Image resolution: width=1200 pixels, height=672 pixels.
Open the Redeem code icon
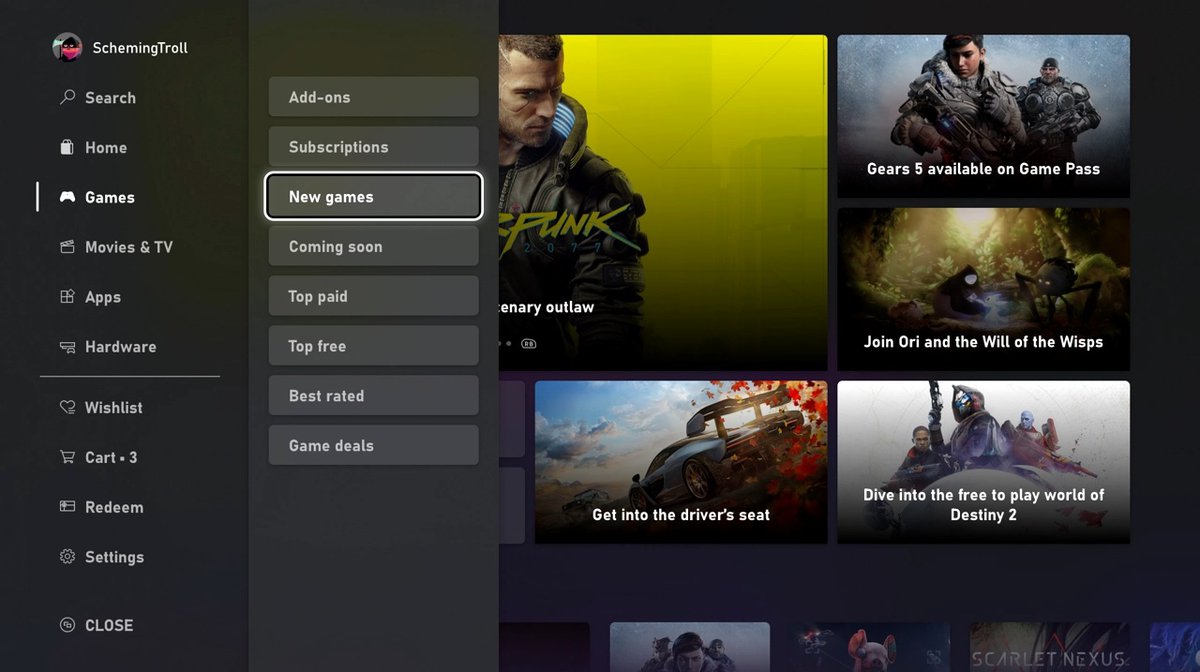68,507
